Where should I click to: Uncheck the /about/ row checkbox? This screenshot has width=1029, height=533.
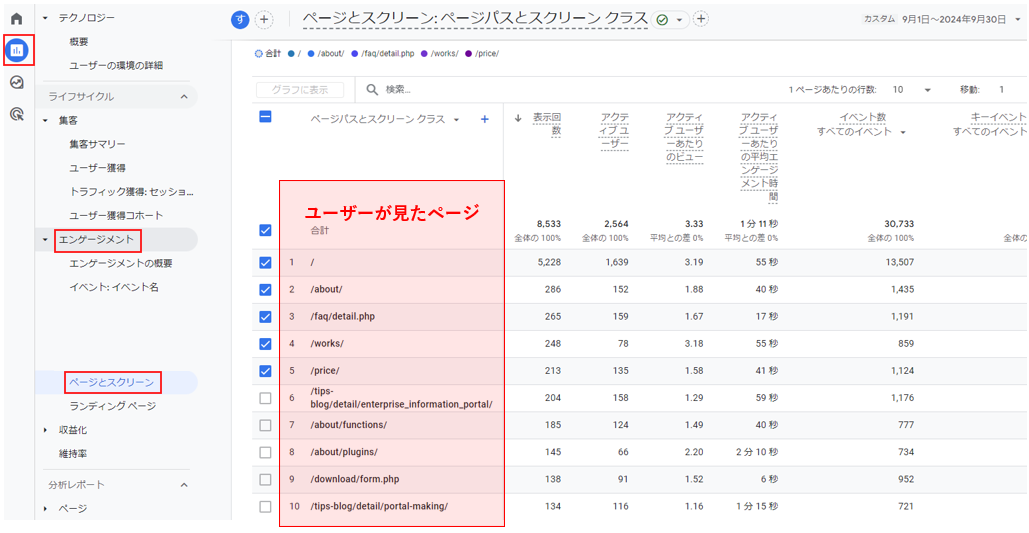pos(265,289)
